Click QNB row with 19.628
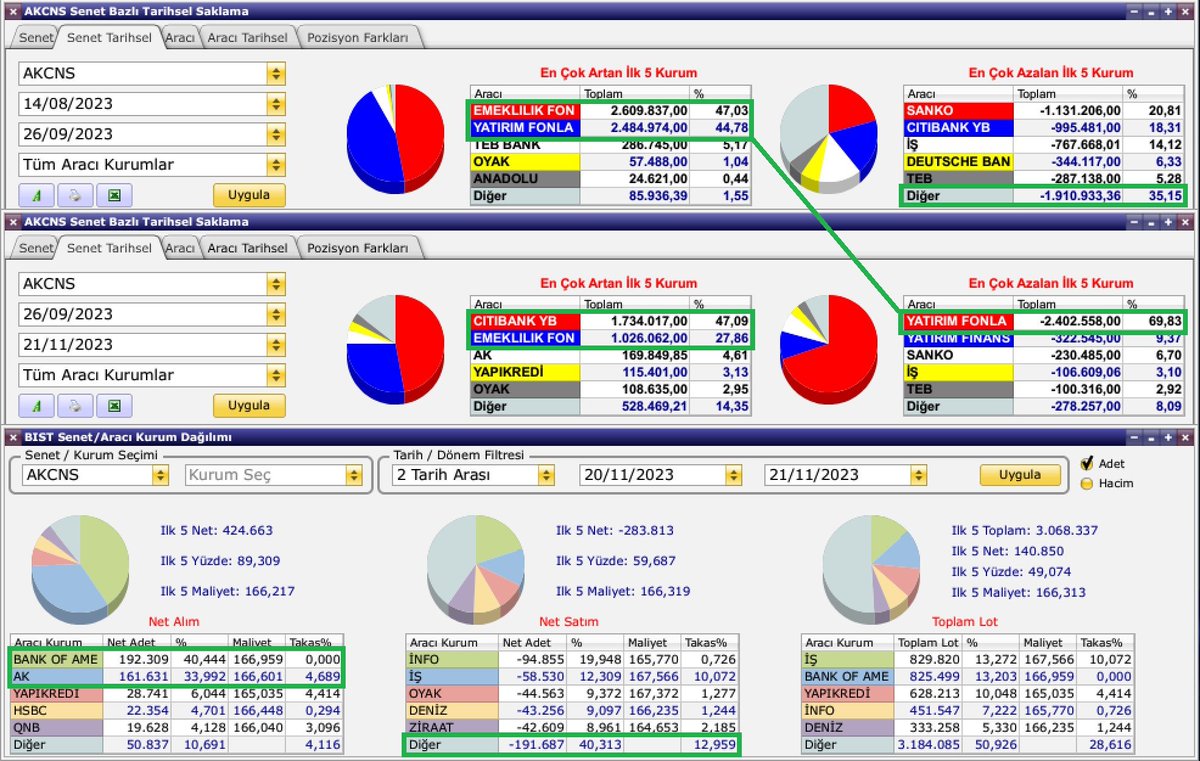Viewport: 1200px width, 761px height. coord(176,728)
